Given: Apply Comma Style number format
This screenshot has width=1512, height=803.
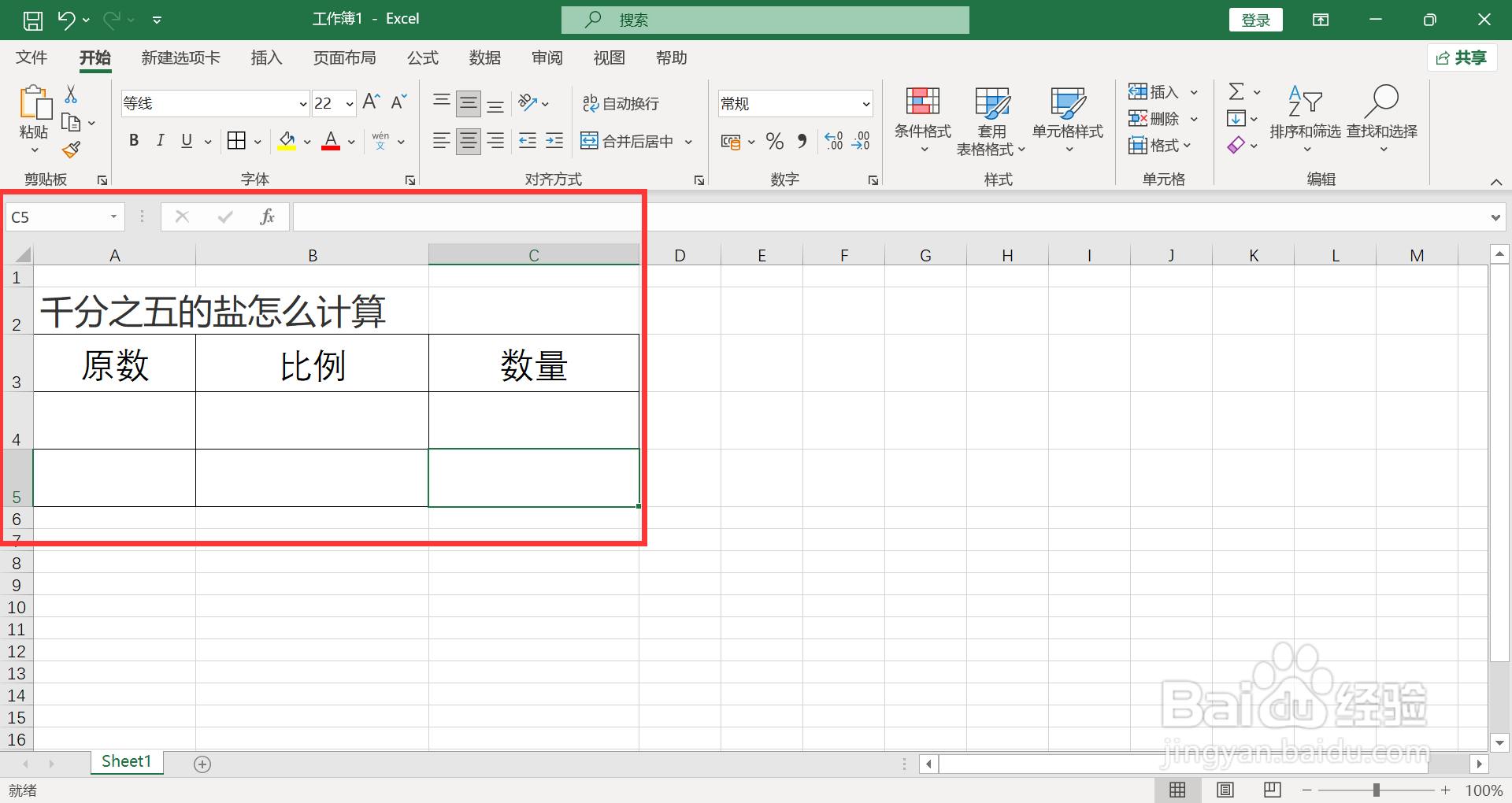Looking at the screenshot, I should (x=802, y=142).
